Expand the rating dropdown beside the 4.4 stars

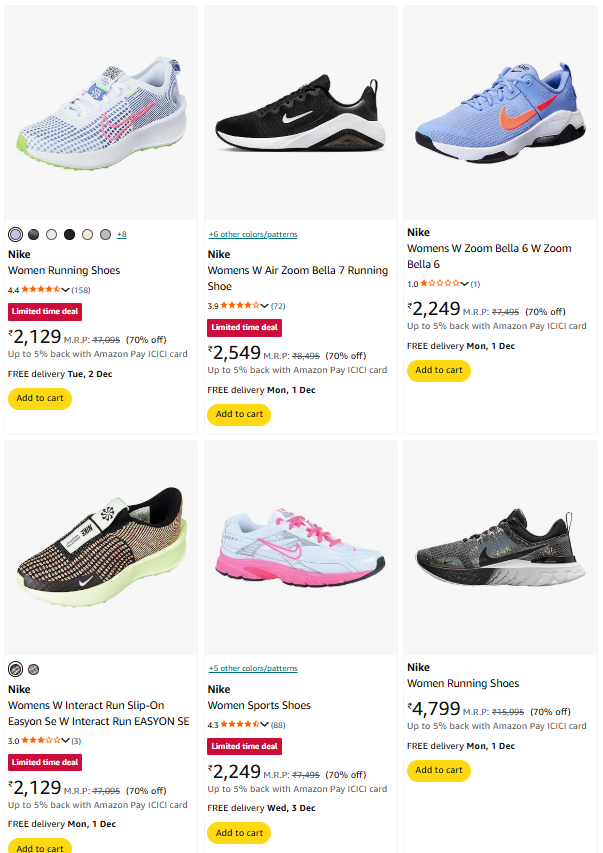click(66, 290)
